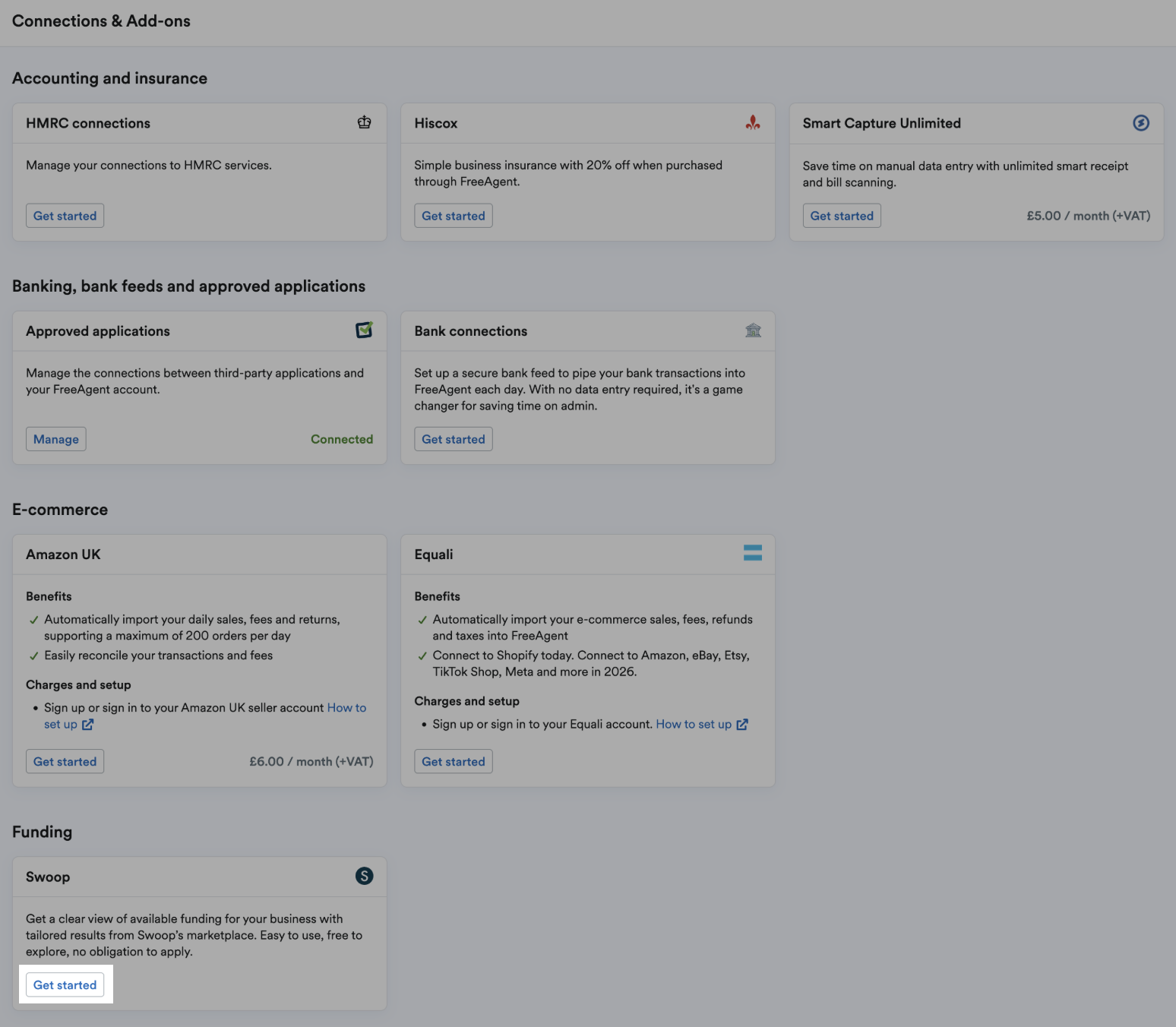Click the 'Connections & Add-ons' page title
This screenshot has width=1176, height=1027.
pyautogui.click(x=101, y=21)
